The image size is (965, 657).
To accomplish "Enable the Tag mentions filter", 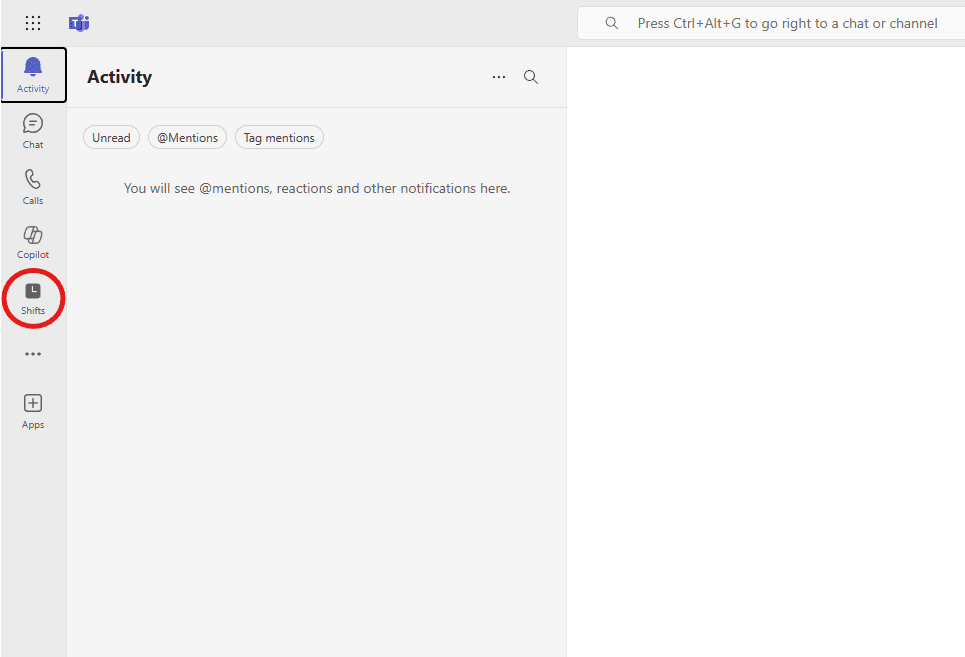I will tap(279, 138).
